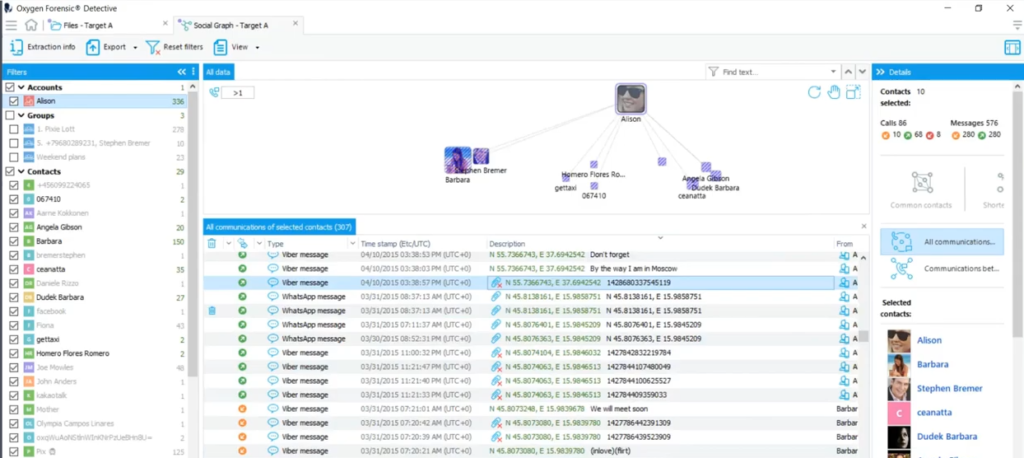Click paperclip icon on 07:11:37 AM WhatsApp row
The image size is (1024, 458).
[x=496, y=325]
